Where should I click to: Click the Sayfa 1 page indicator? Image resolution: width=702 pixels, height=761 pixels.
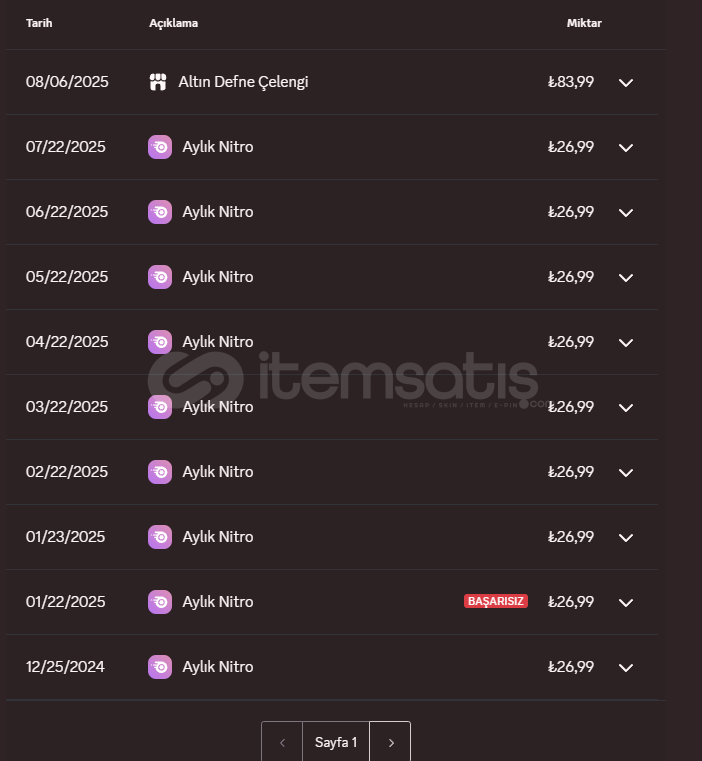(336, 743)
